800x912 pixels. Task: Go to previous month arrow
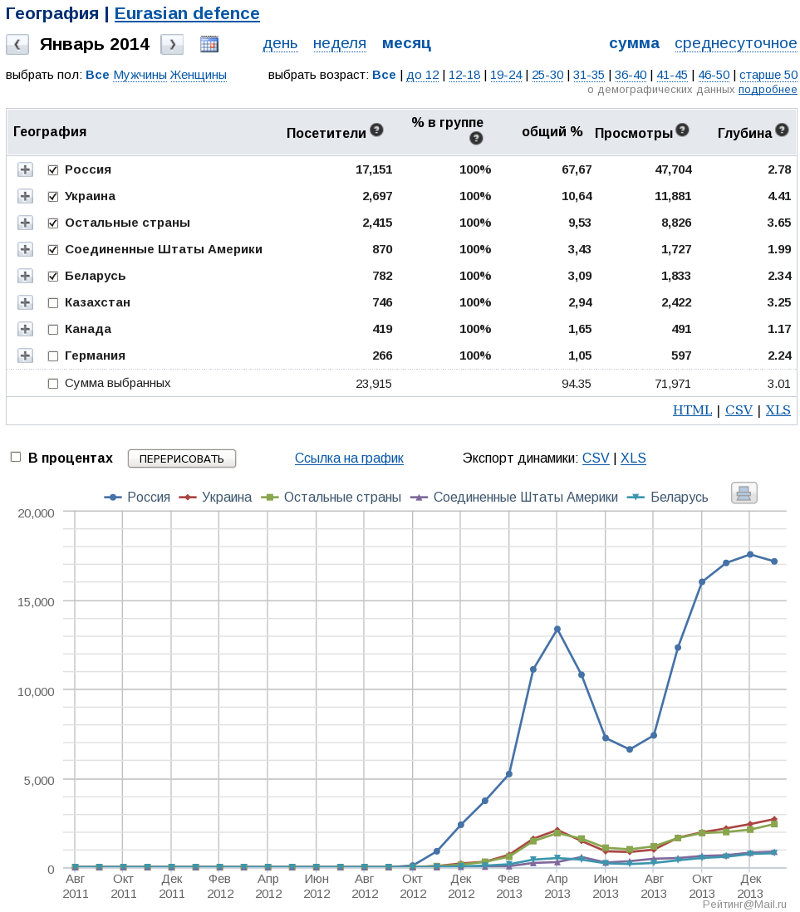17,44
